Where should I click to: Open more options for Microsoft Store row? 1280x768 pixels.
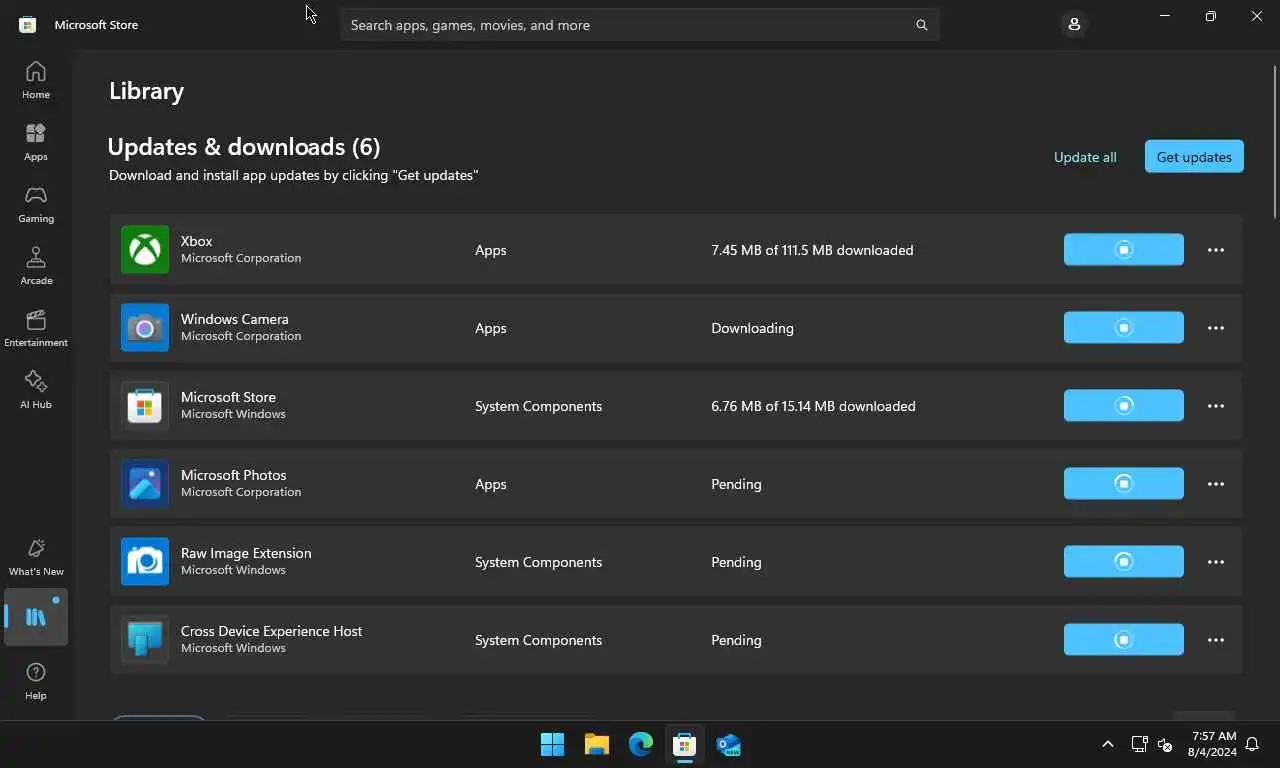[x=1216, y=406]
